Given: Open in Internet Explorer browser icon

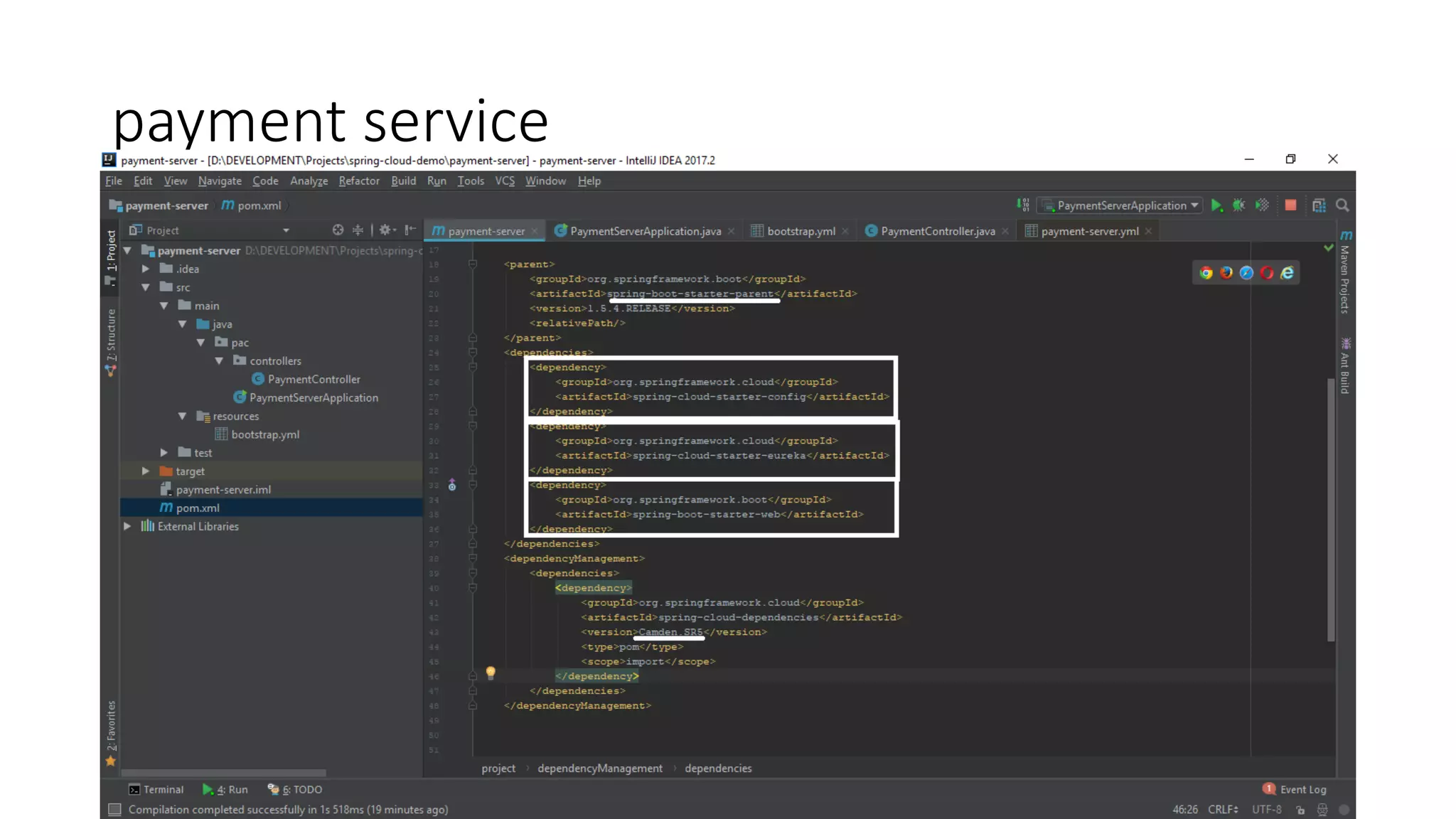Looking at the screenshot, I should (x=1288, y=273).
